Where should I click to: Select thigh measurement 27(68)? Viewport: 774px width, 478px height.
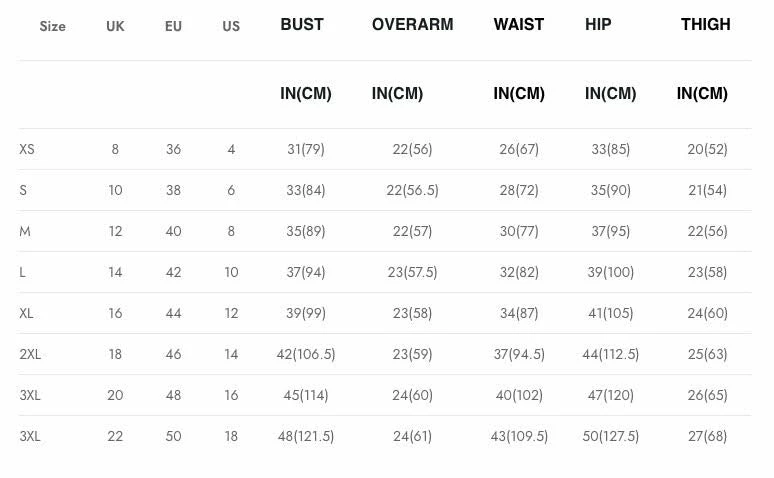tap(707, 437)
